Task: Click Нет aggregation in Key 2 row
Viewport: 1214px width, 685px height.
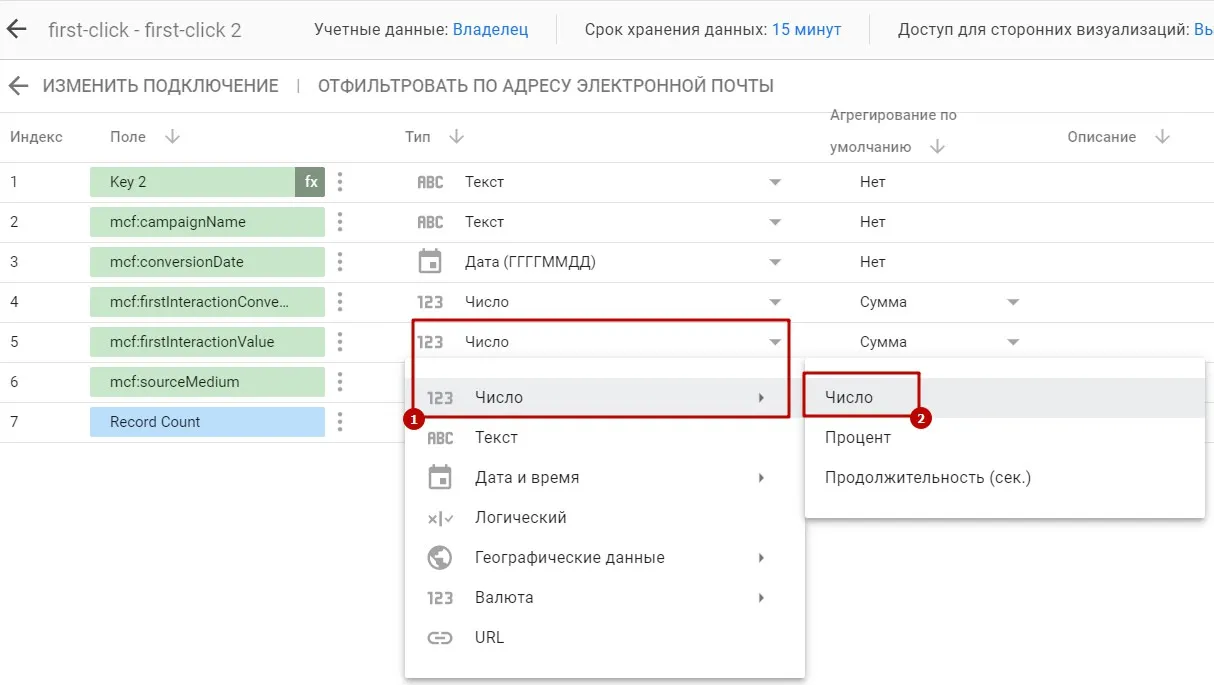Action: pos(872,182)
